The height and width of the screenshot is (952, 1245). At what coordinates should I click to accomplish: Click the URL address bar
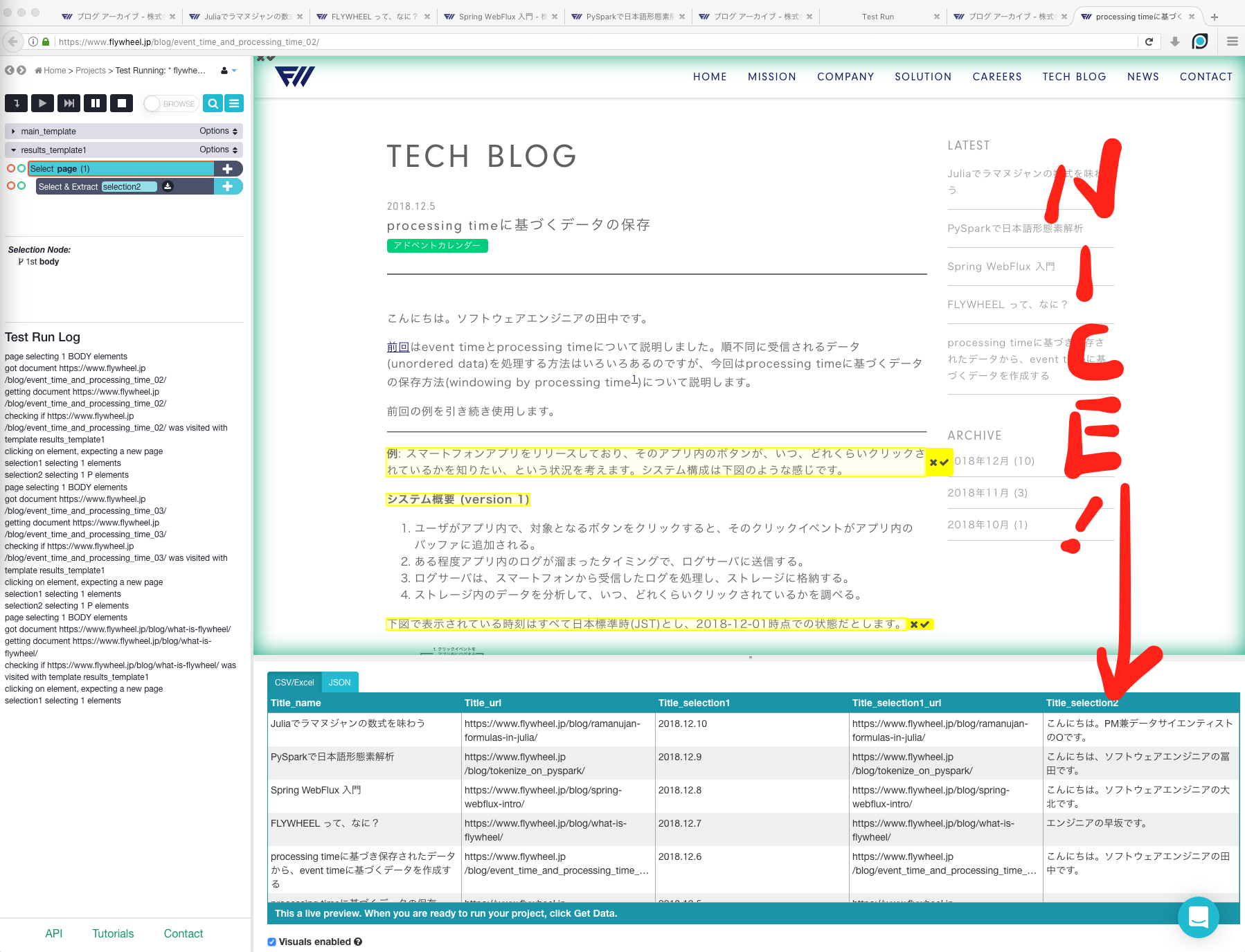point(595,42)
